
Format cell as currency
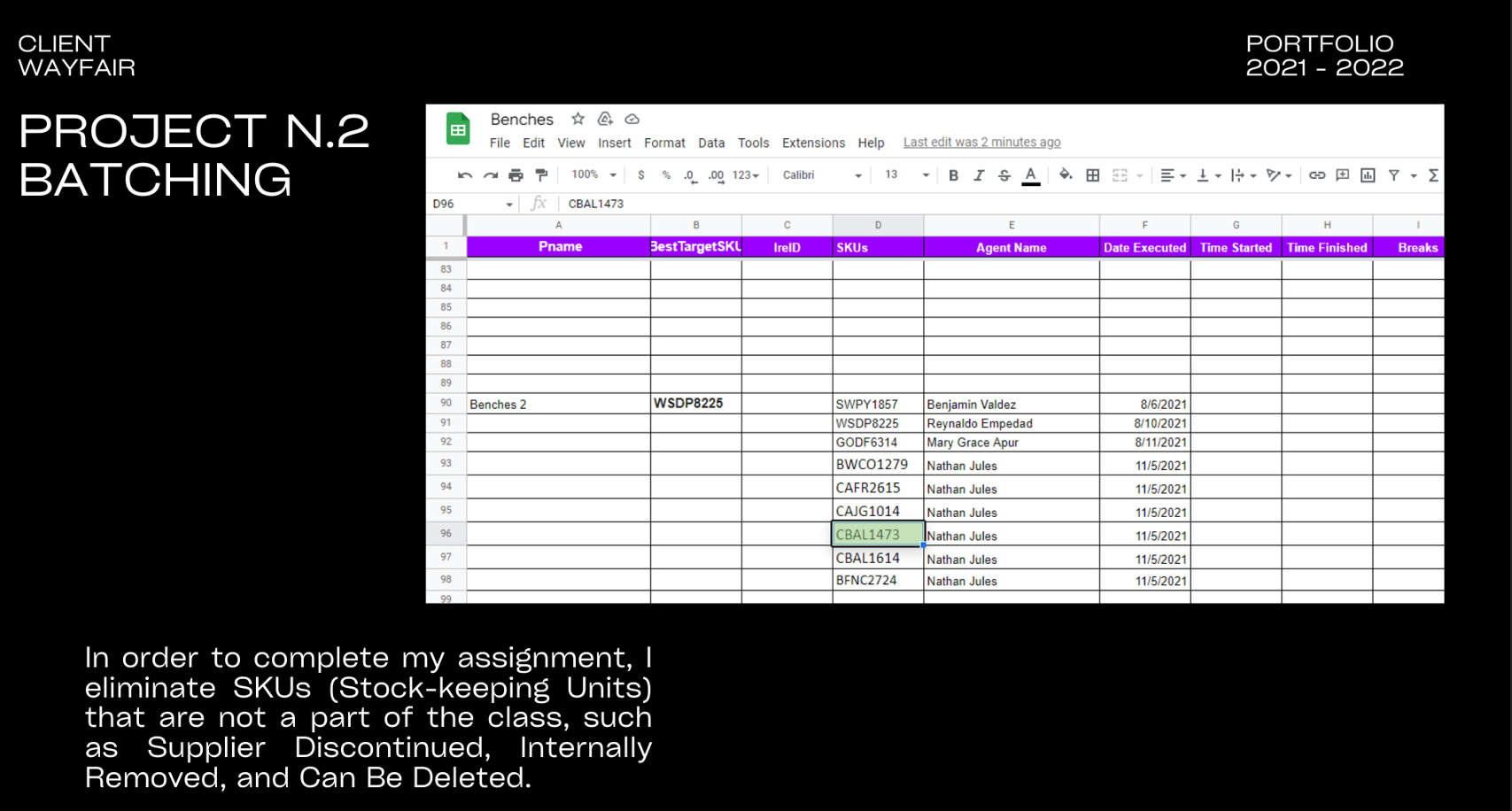[x=641, y=175]
